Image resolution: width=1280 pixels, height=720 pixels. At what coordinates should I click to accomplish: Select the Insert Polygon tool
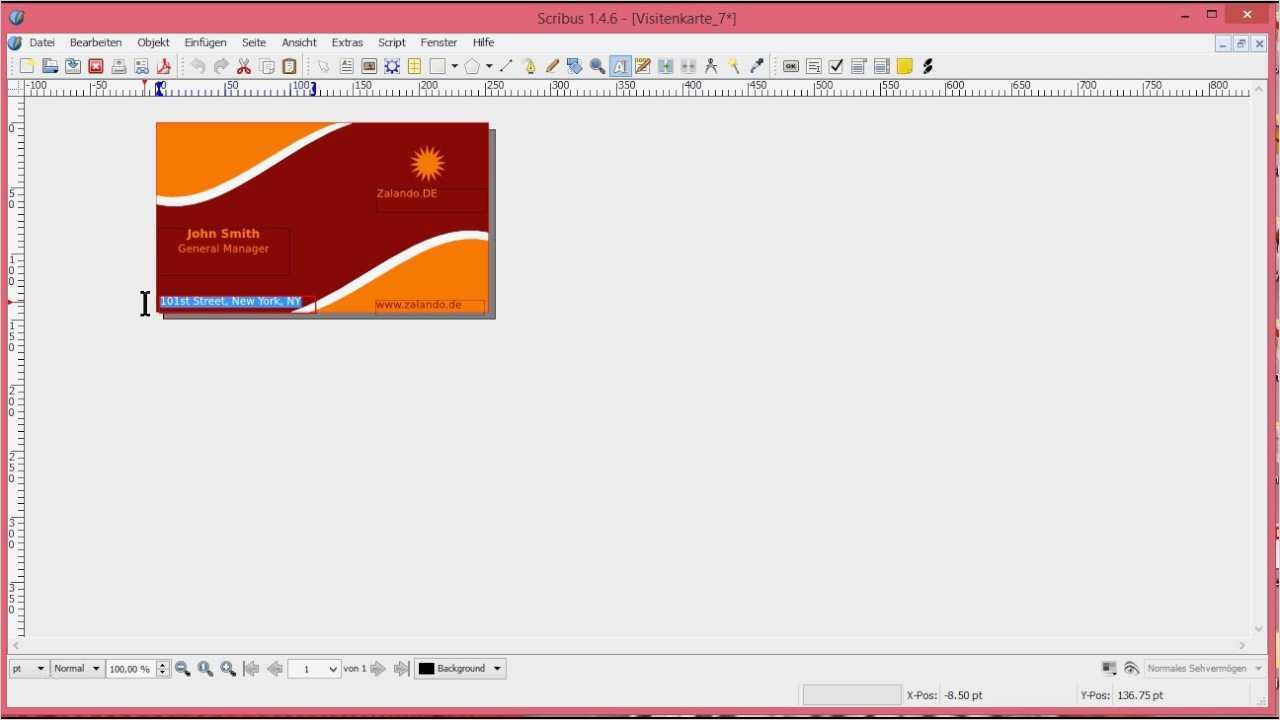point(472,66)
